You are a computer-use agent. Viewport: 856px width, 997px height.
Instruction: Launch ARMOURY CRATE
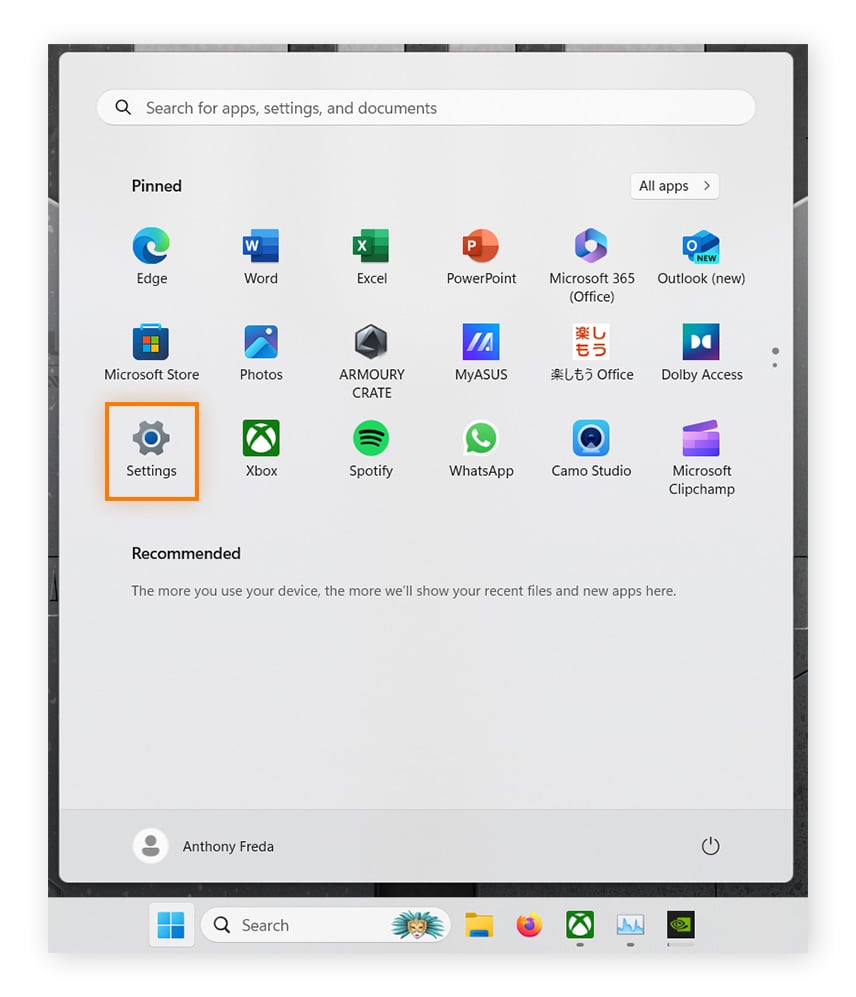pyautogui.click(x=371, y=341)
